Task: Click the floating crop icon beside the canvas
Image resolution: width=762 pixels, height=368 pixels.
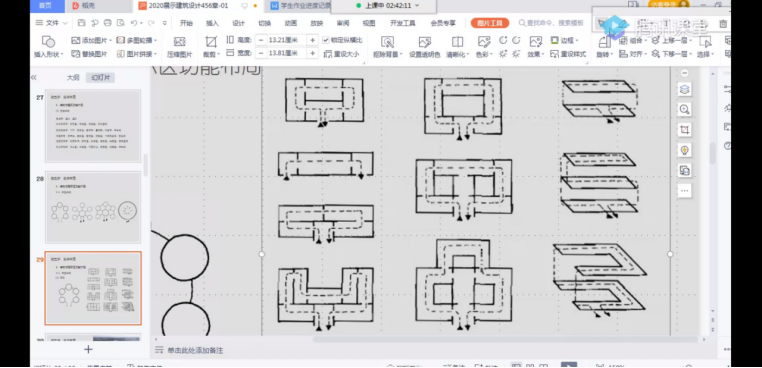Action: click(x=684, y=130)
